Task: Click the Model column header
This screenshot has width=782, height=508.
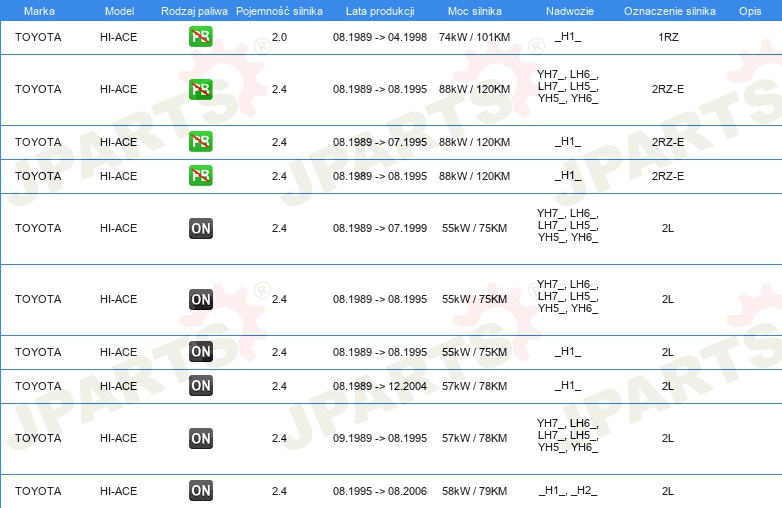Action: click(119, 11)
